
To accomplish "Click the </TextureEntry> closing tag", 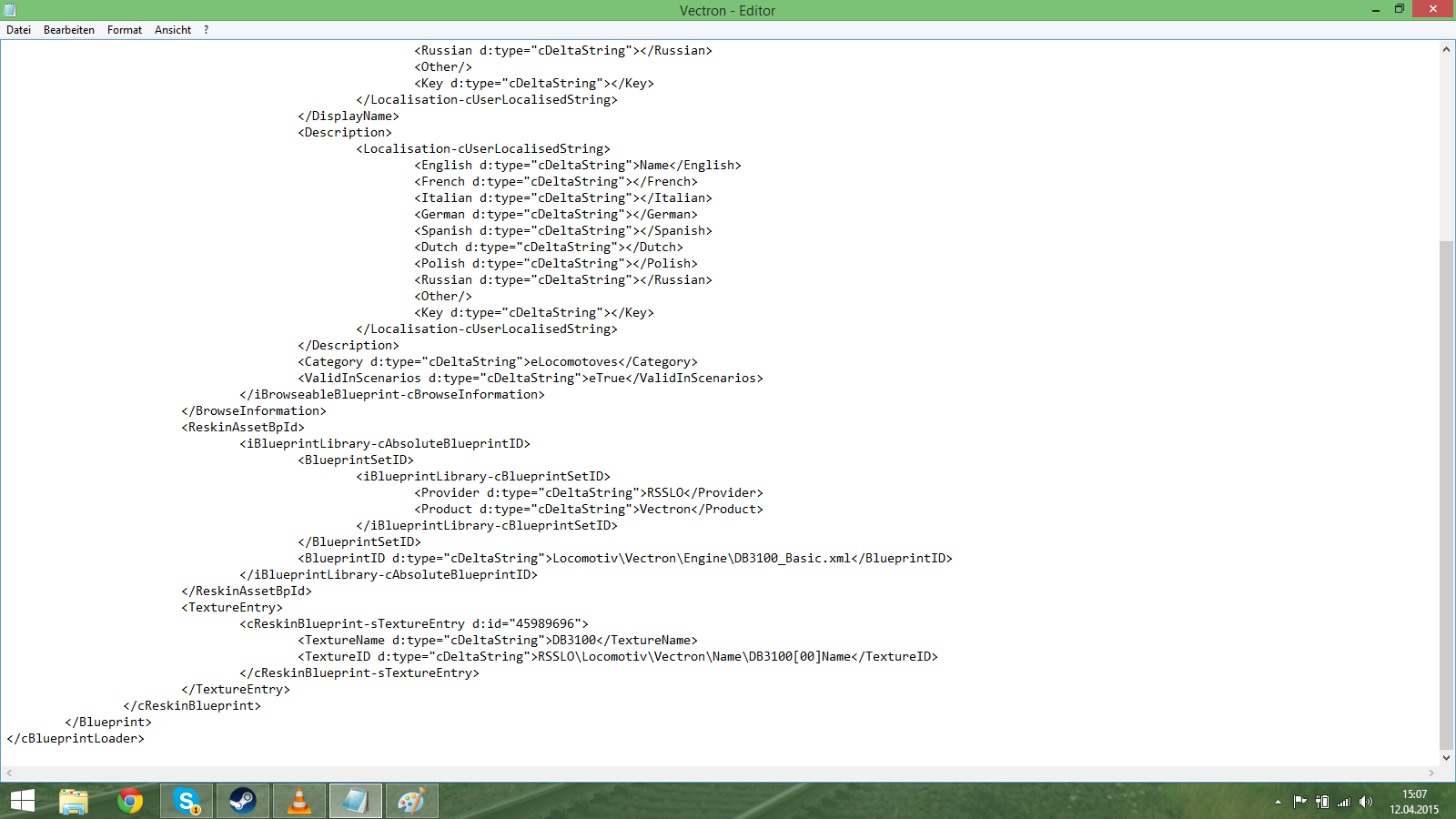I will click(x=236, y=690).
